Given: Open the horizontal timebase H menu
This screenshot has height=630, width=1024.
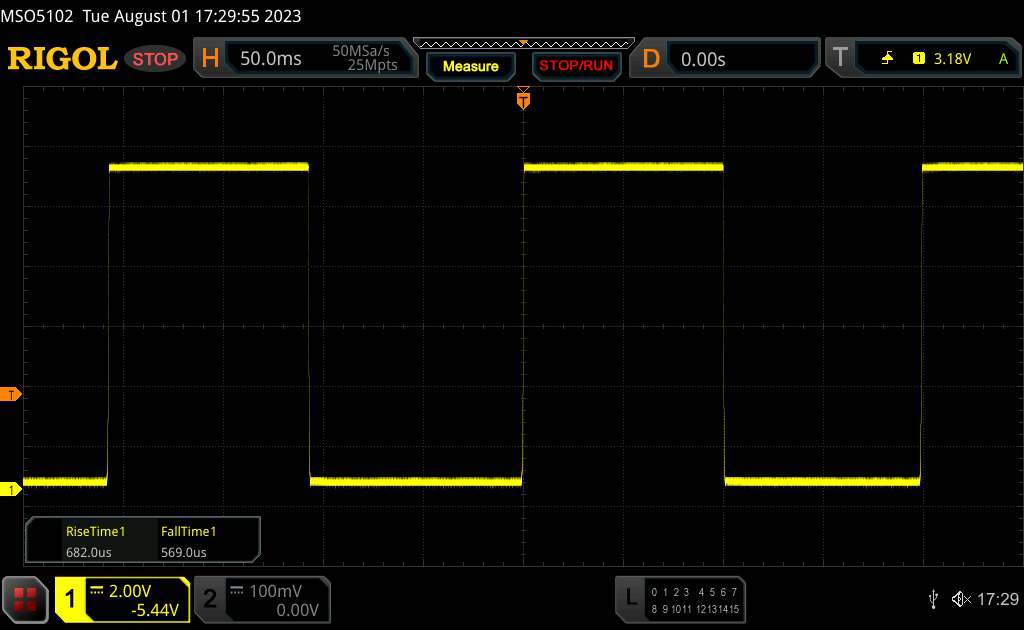Looking at the screenshot, I should pos(210,58).
